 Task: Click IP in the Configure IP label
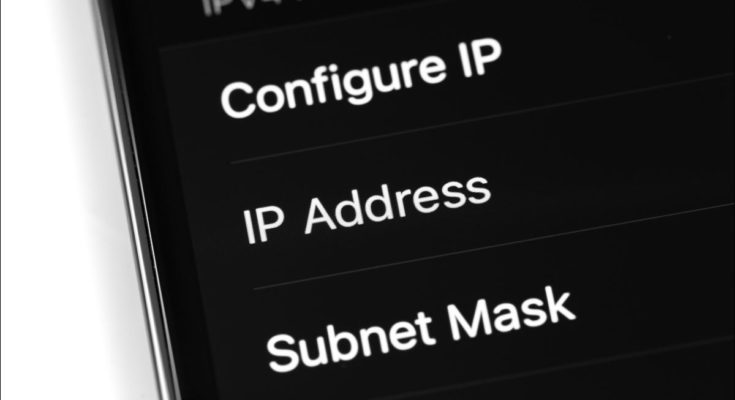click(480, 57)
